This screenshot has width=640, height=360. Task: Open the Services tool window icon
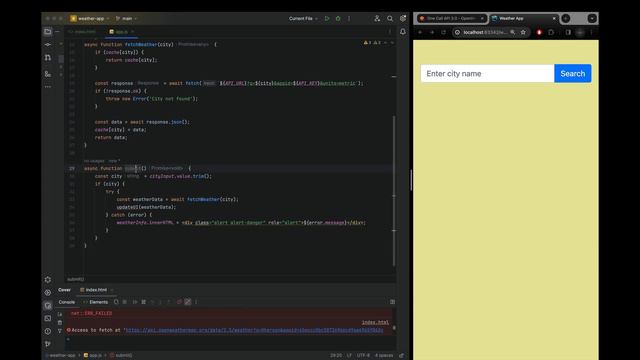pos(48,280)
